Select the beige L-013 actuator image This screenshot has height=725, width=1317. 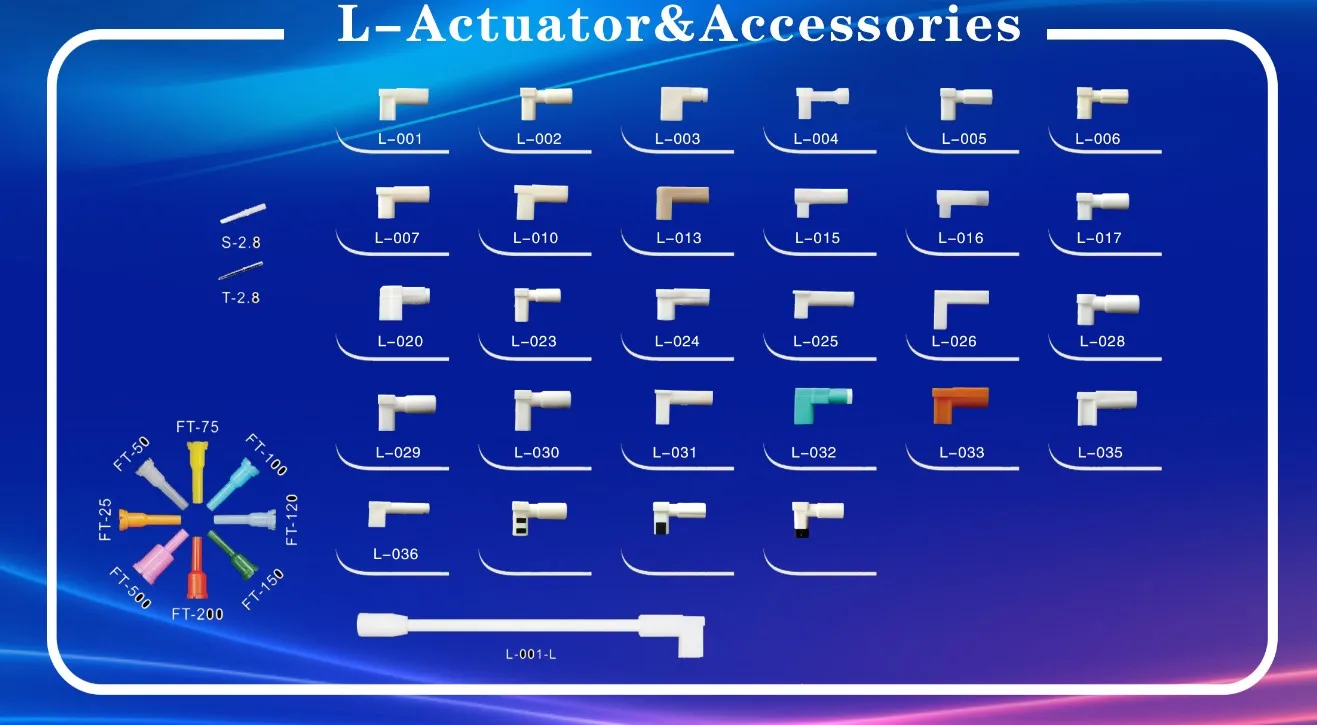[682, 202]
